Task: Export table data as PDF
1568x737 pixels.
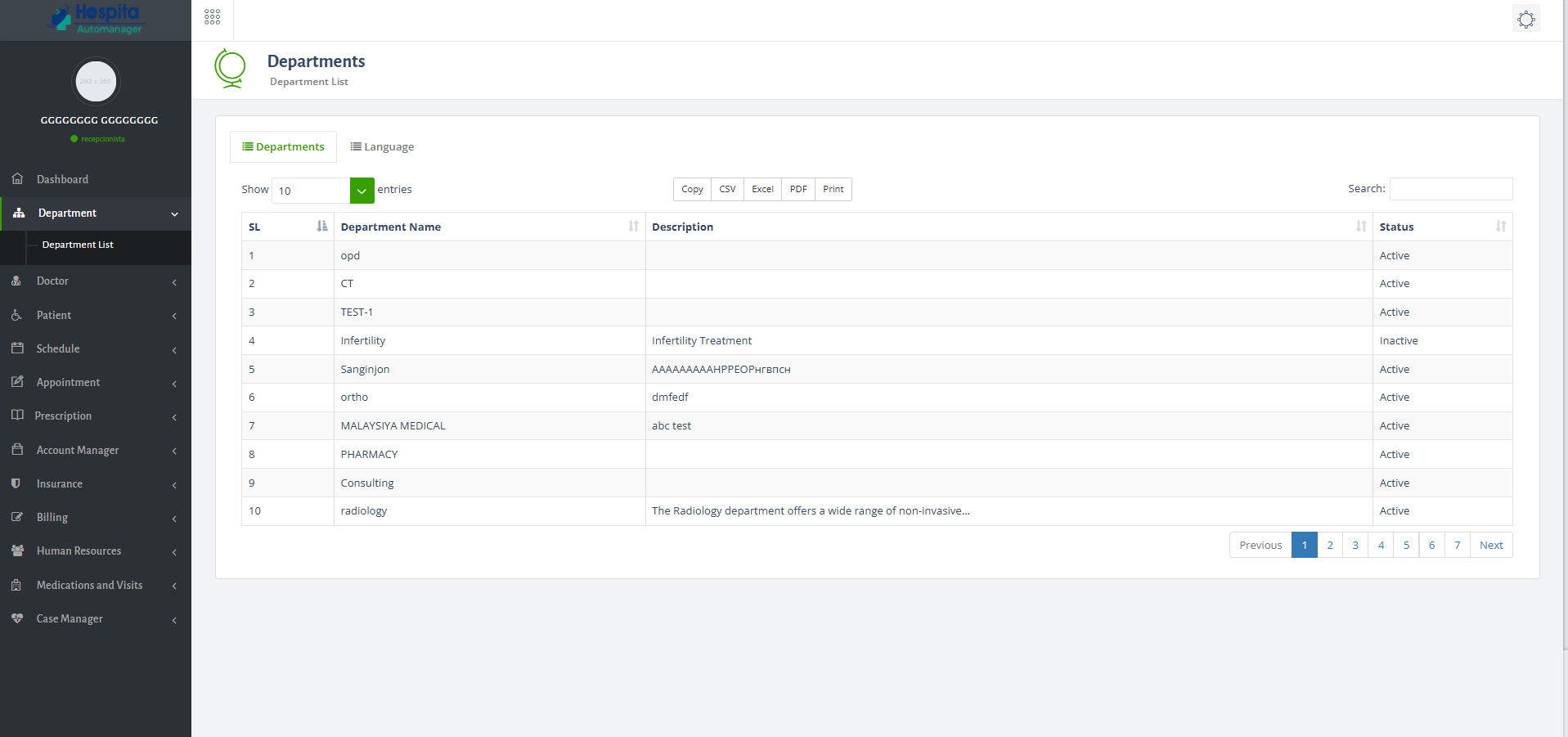Action: [x=797, y=189]
